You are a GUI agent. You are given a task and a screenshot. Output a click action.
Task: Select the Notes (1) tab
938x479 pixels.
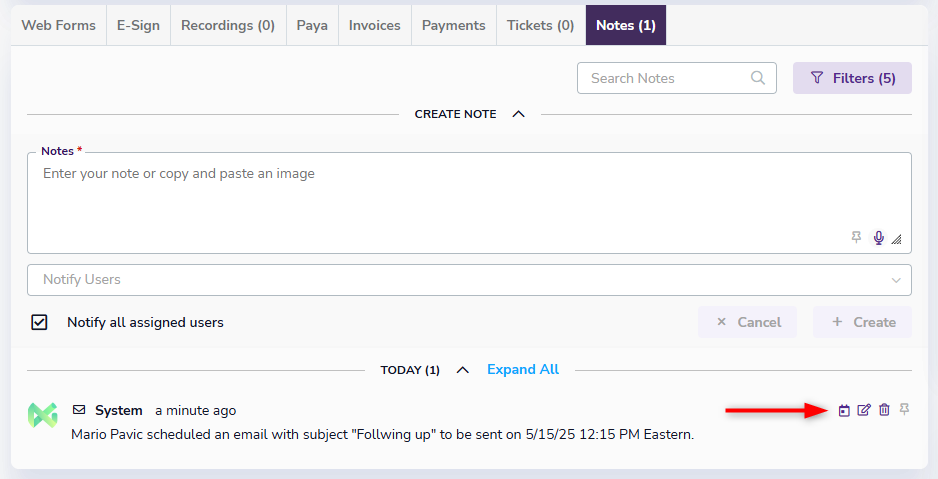[x=626, y=25]
